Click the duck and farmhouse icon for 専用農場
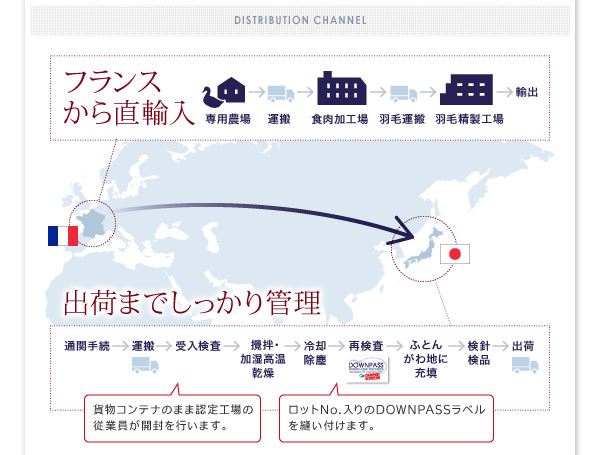This screenshot has height=455, width=600. click(x=224, y=92)
